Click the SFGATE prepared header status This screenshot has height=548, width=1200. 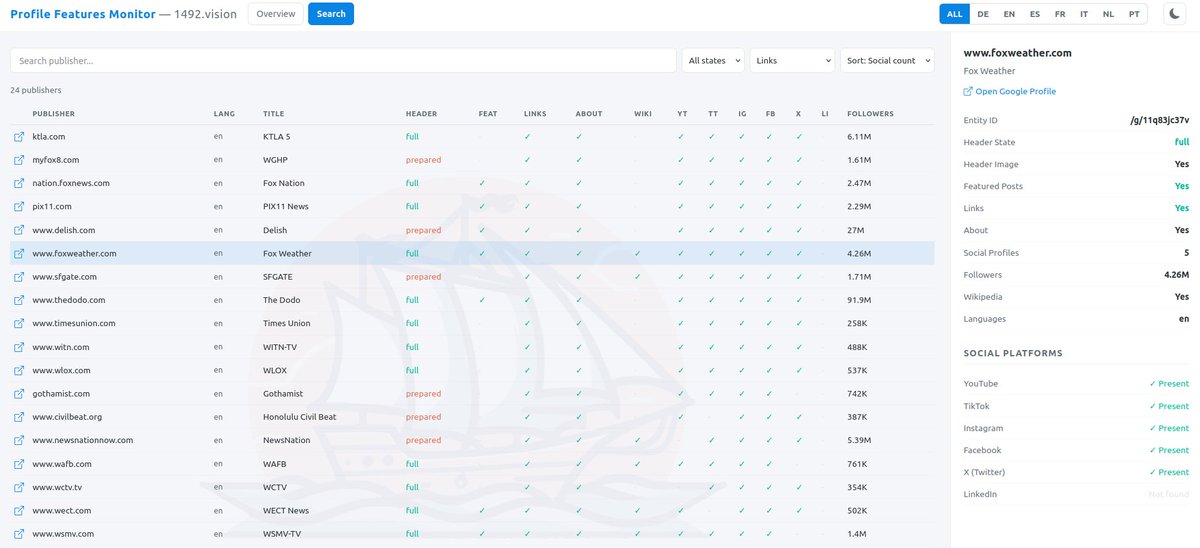click(423, 276)
